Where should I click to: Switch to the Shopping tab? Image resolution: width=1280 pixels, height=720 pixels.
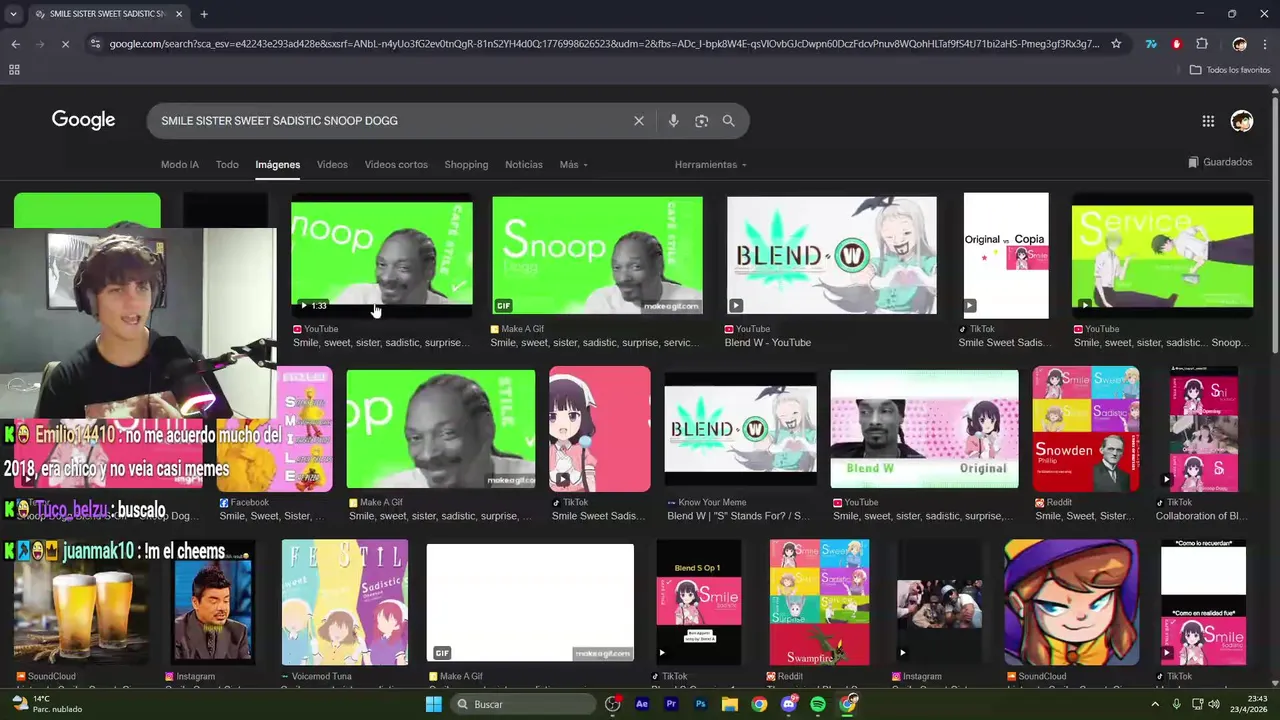(x=466, y=165)
